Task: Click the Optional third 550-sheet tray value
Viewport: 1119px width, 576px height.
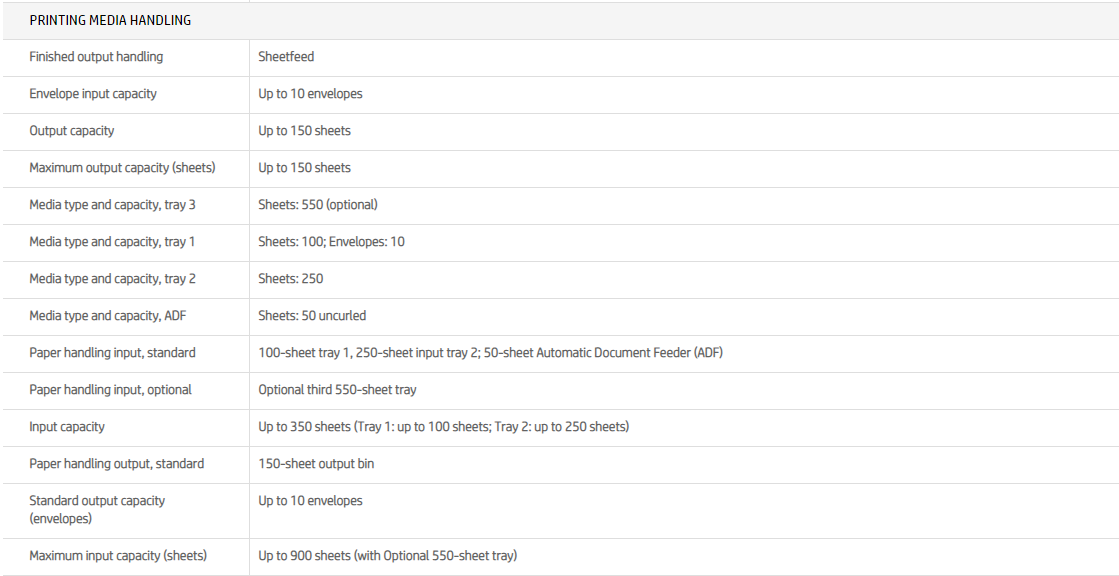Action: tap(337, 390)
